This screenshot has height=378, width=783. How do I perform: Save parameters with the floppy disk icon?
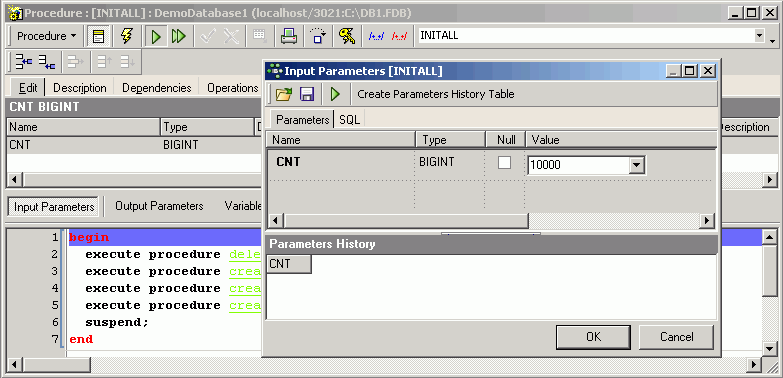pyautogui.click(x=307, y=94)
